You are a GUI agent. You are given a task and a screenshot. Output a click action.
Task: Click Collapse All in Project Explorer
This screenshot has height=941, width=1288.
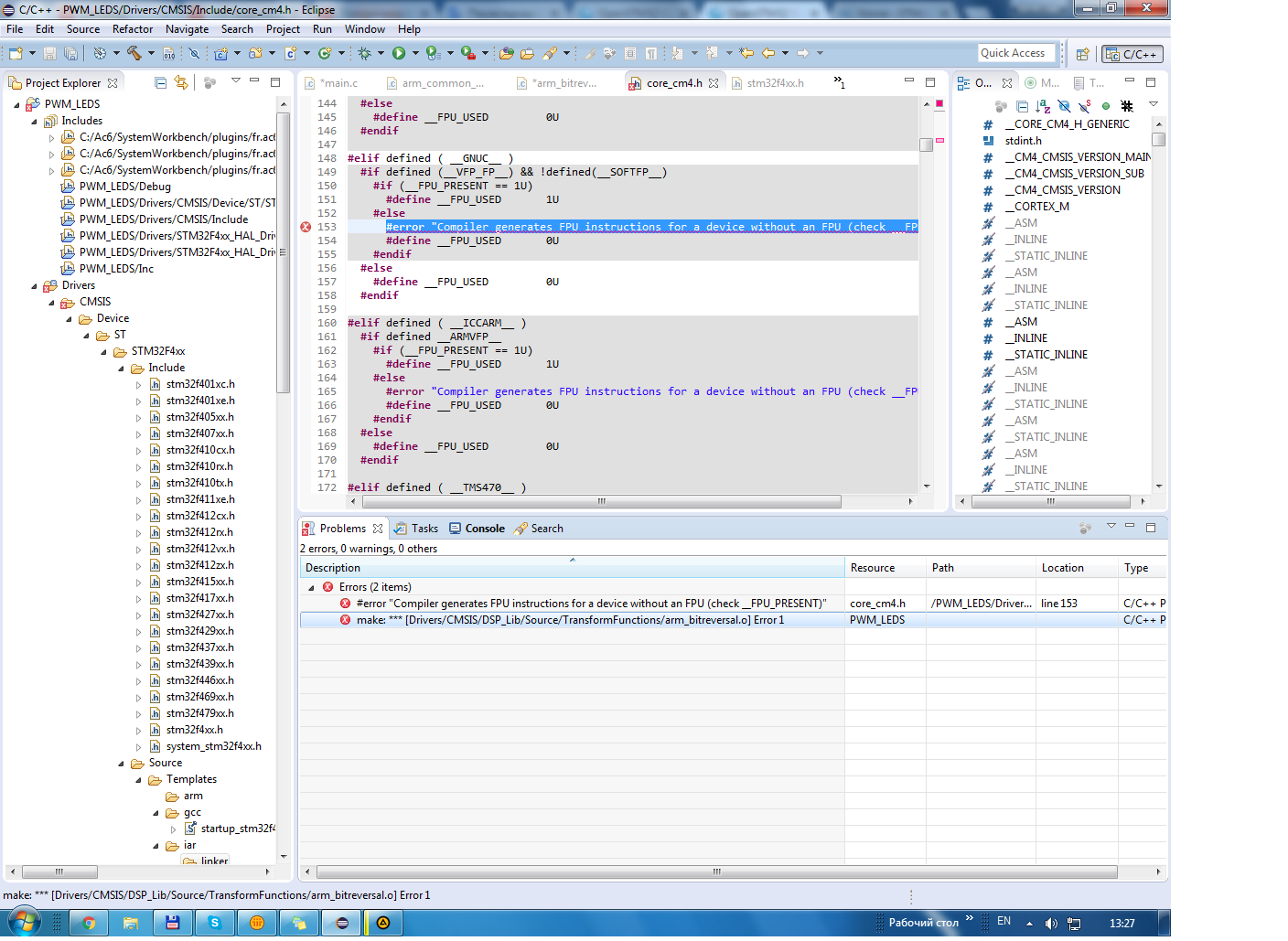(161, 83)
